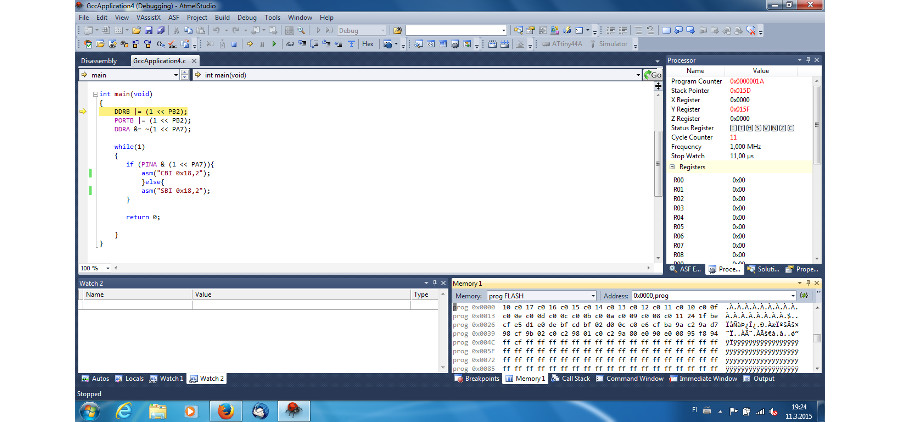
Task: Open the Processor panel options dropdown arrow
Action: tap(800, 60)
